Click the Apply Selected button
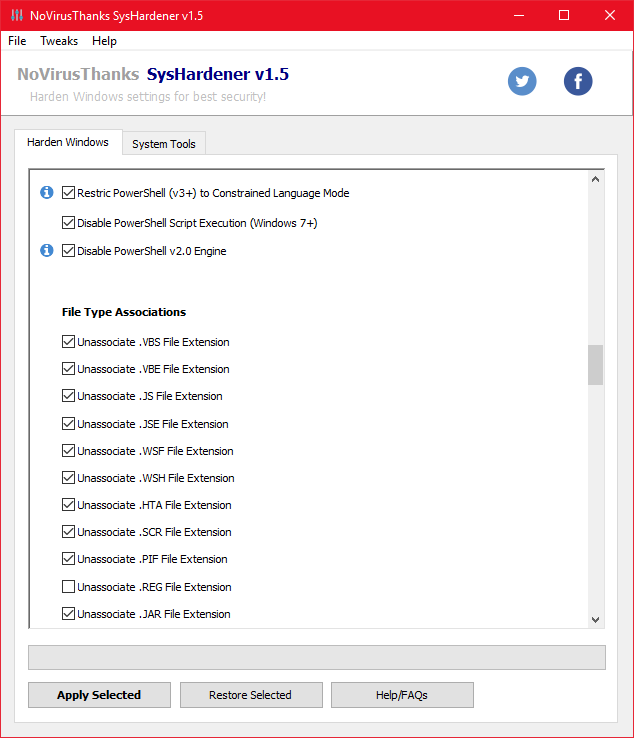 click(99, 695)
